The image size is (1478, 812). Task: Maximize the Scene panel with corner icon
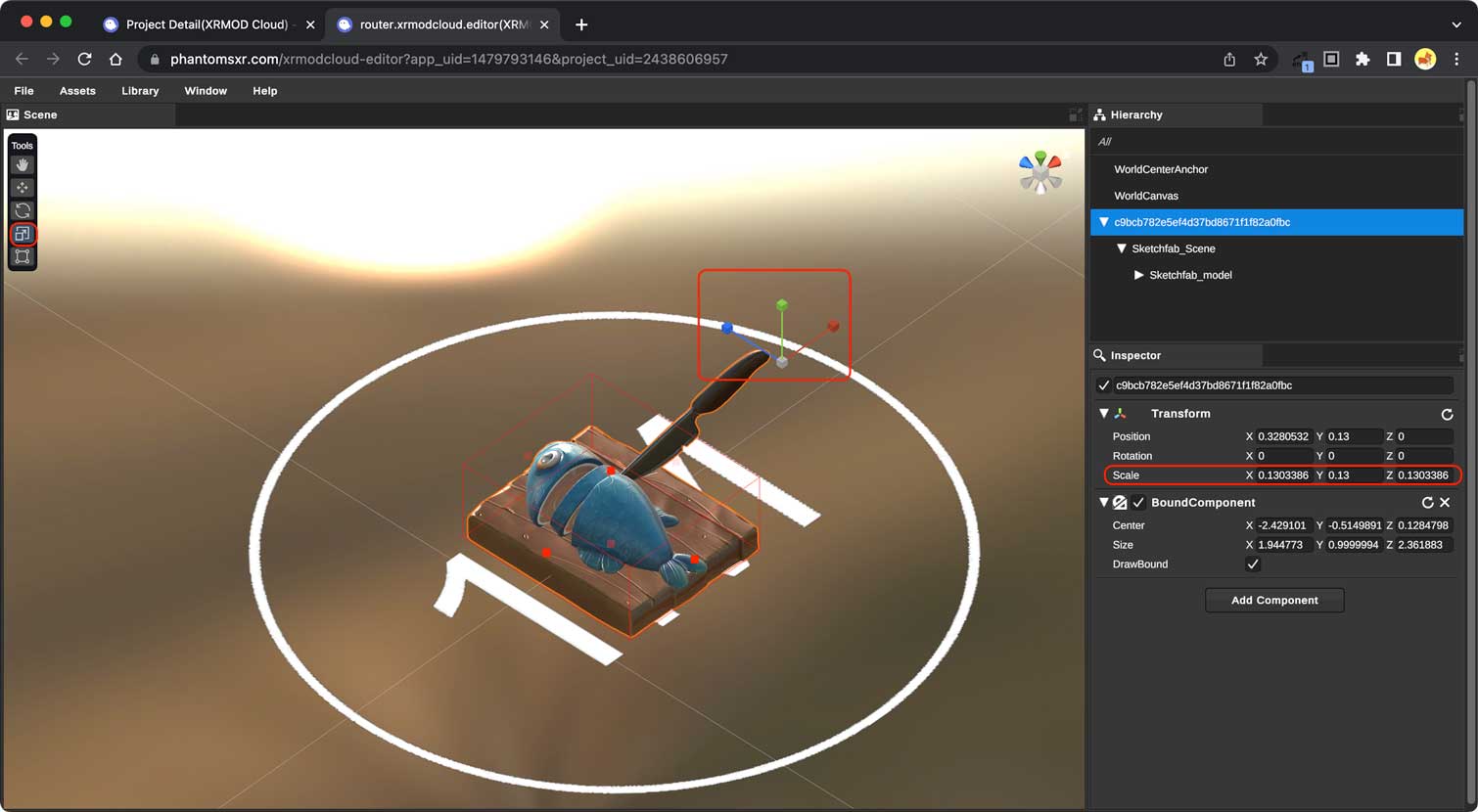point(1076,114)
